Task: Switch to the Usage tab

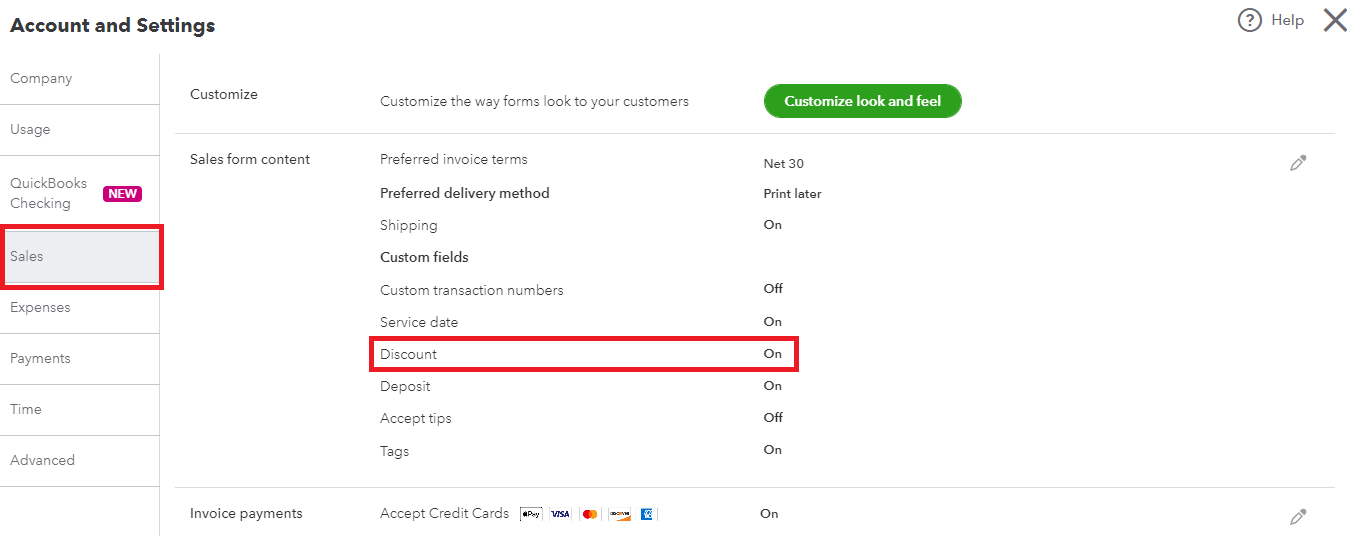Action: [x=30, y=130]
